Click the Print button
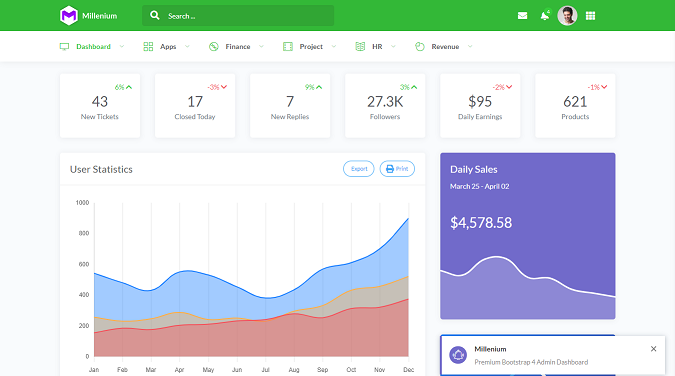The width and height of the screenshot is (675, 376). (397, 169)
